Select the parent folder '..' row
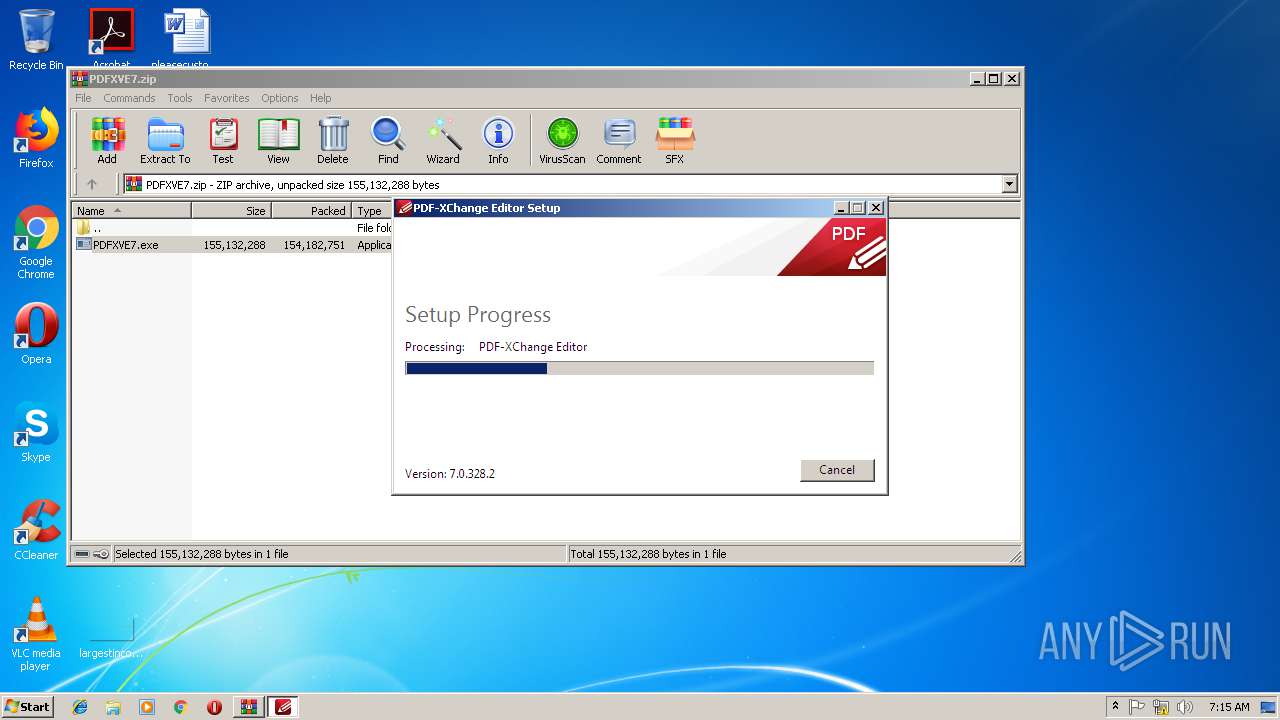 click(233, 228)
